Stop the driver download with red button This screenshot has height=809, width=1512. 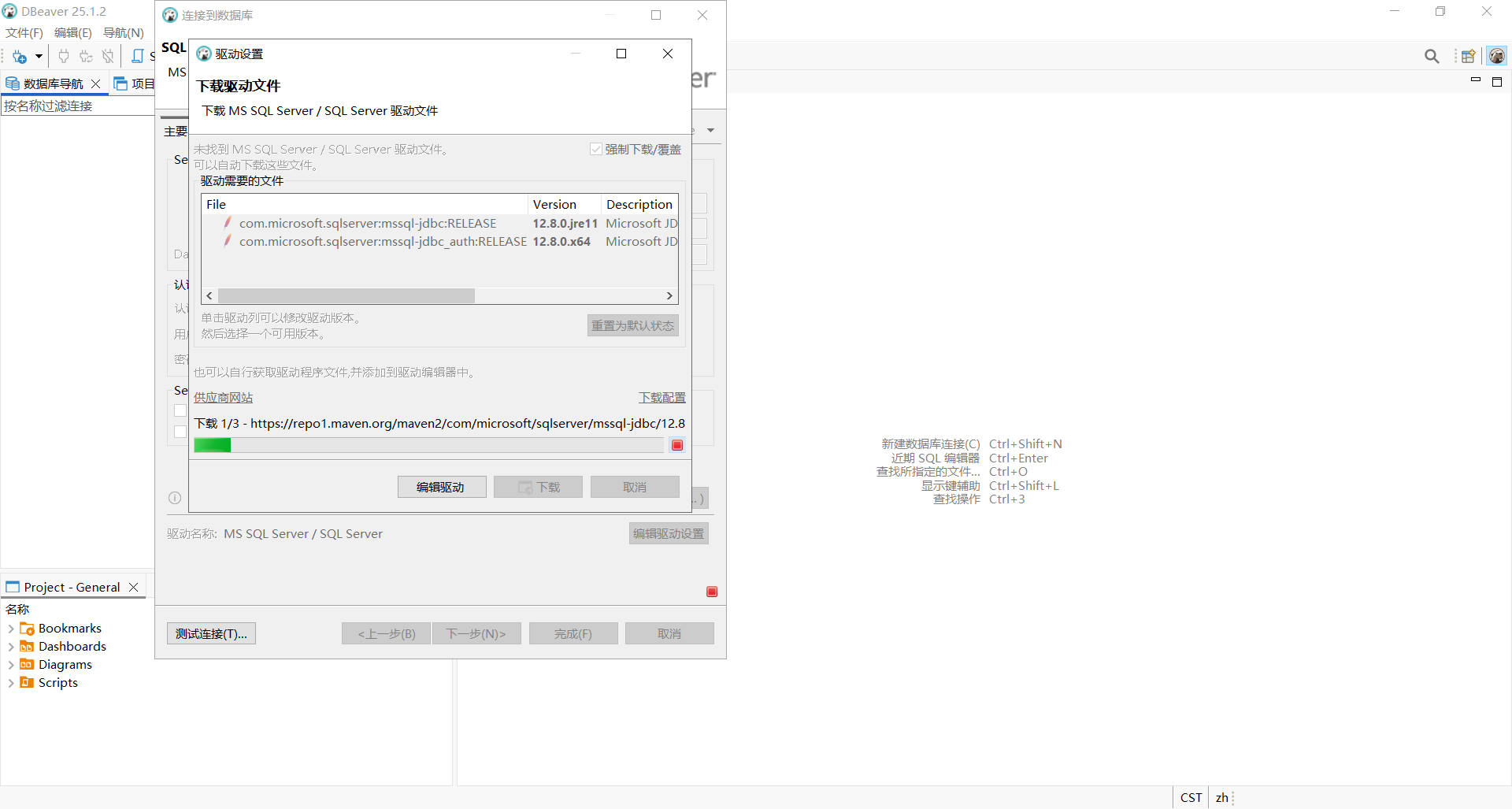click(677, 445)
